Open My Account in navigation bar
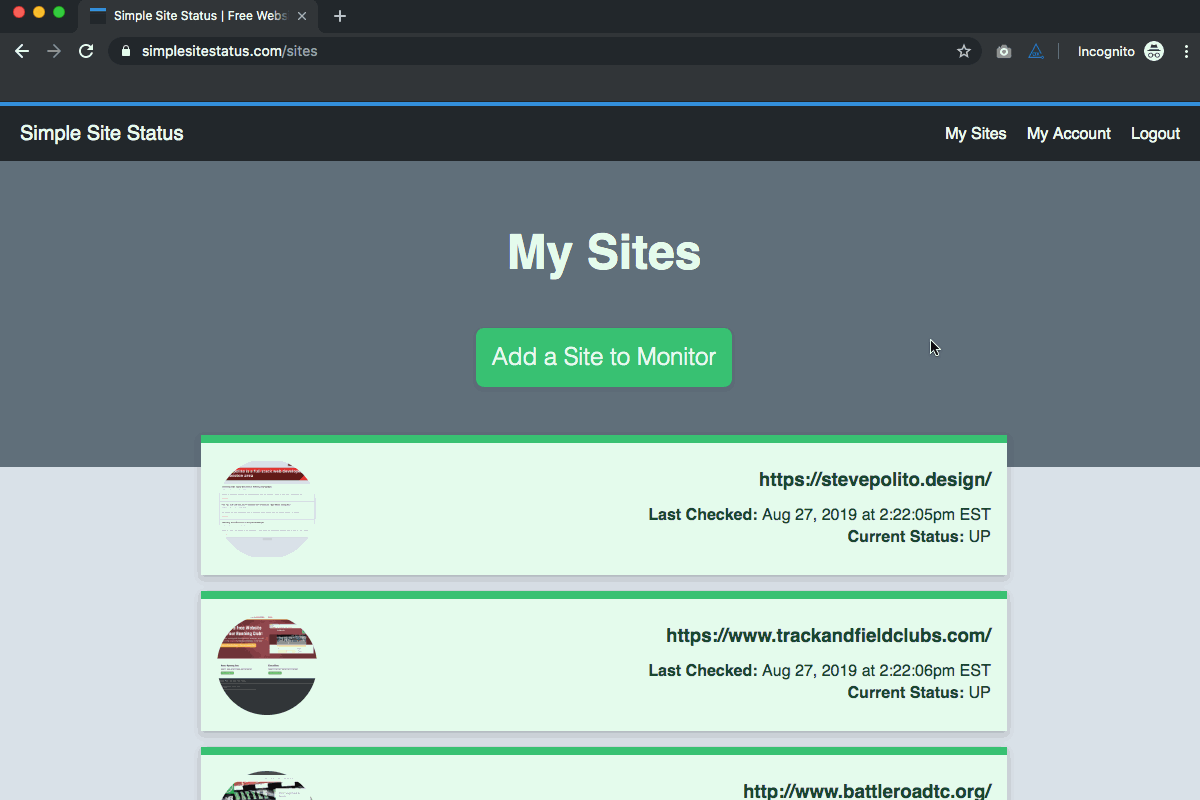Viewport: 1200px width, 800px height. coord(1069,134)
